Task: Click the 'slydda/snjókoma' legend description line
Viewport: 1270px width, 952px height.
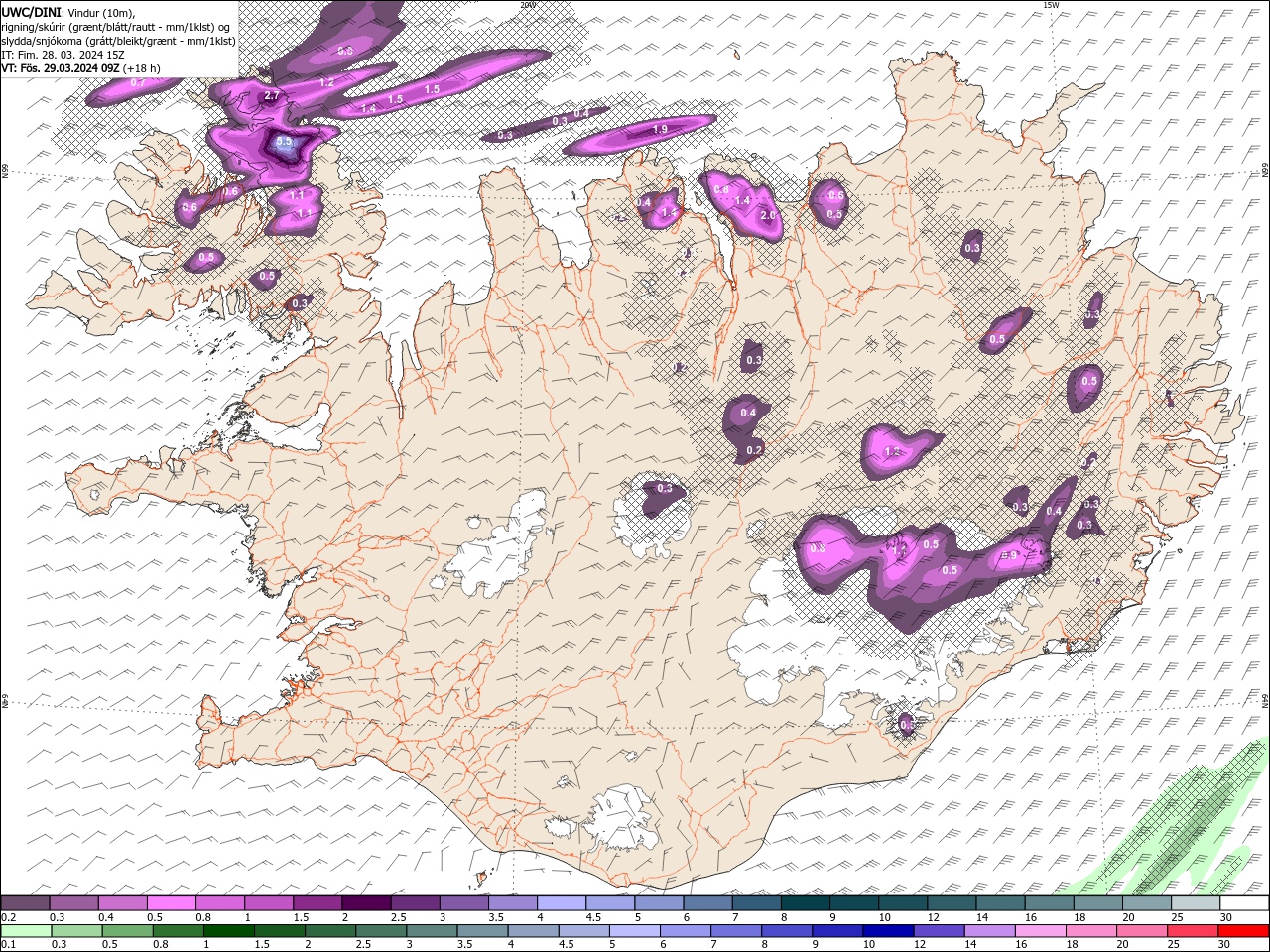Action: pos(118,40)
